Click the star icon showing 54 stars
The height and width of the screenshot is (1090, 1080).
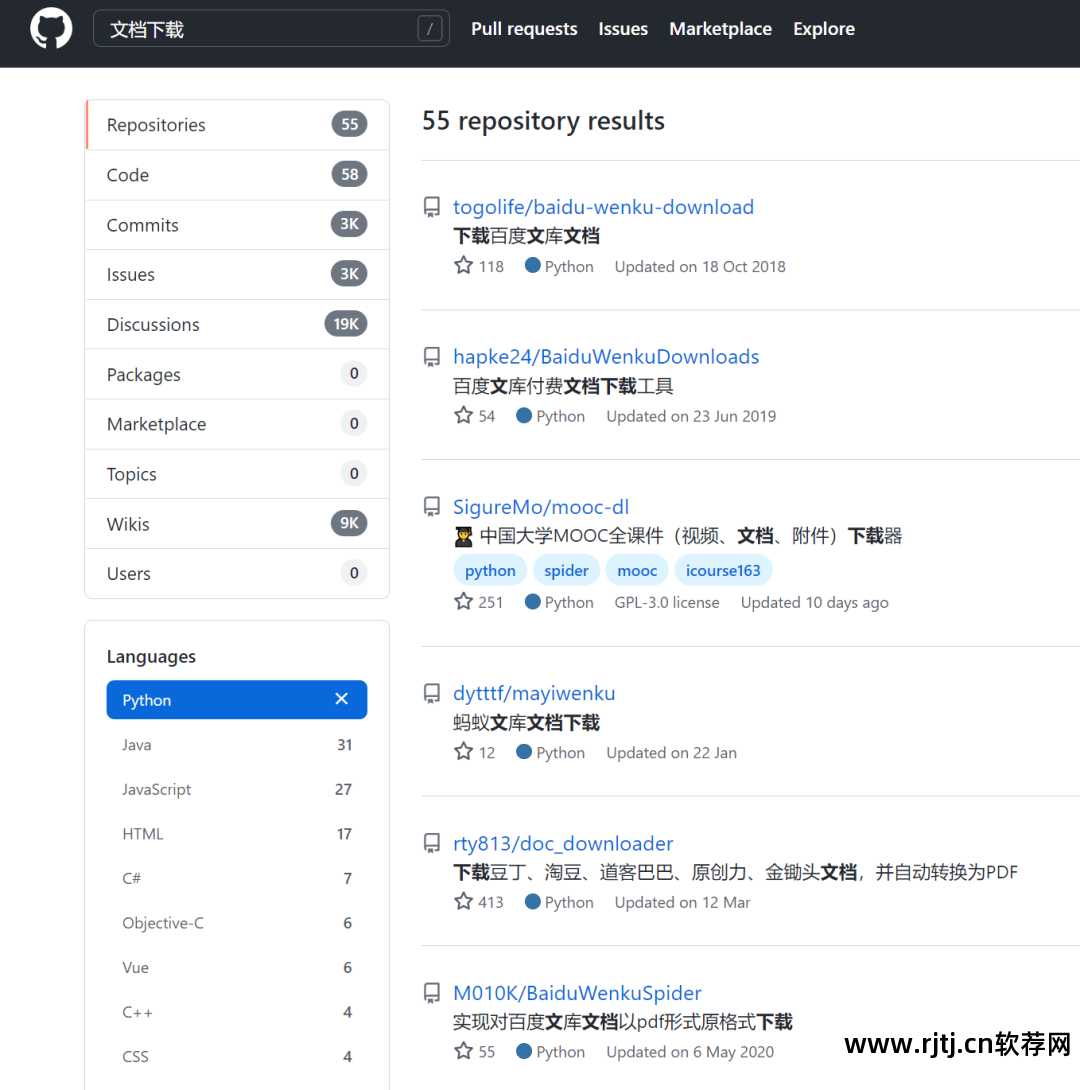coord(464,416)
